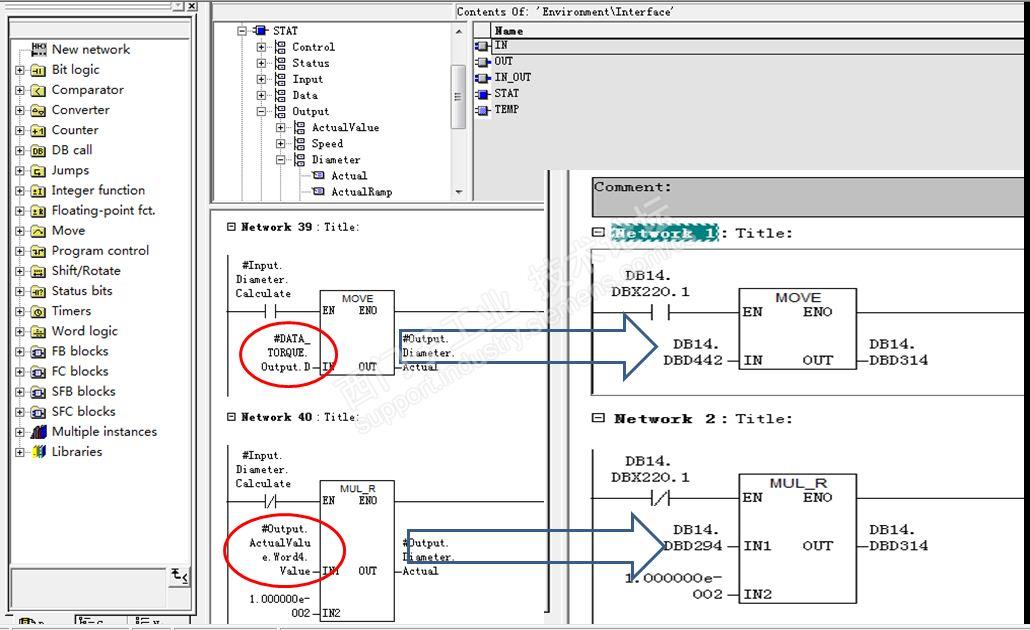Select the Speed structure in tree
This screenshot has height=630, width=1030.
327,143
